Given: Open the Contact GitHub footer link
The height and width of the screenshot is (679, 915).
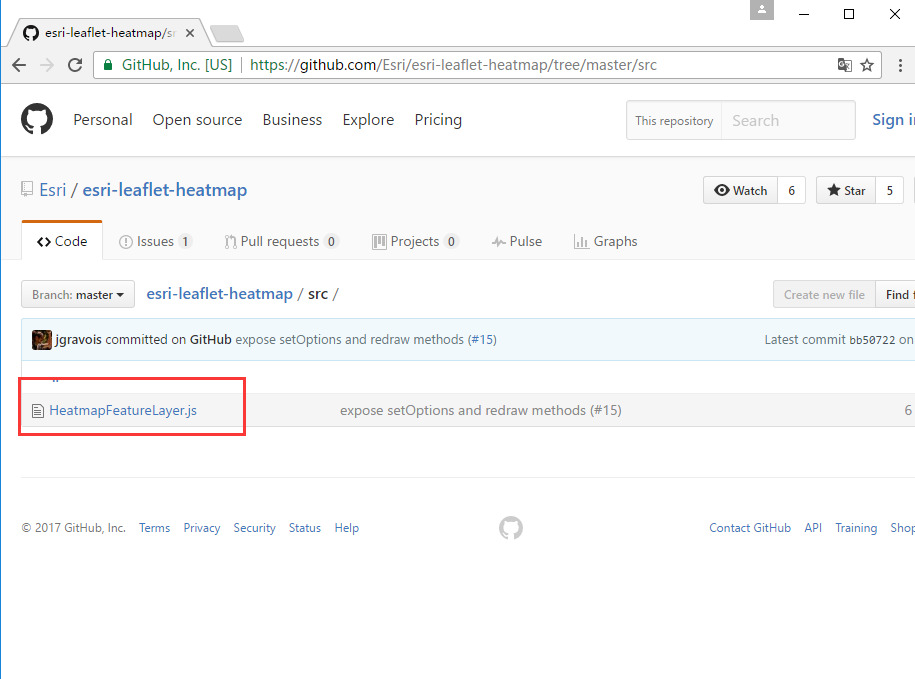Looking at the screenshot, I should point(750,528).
